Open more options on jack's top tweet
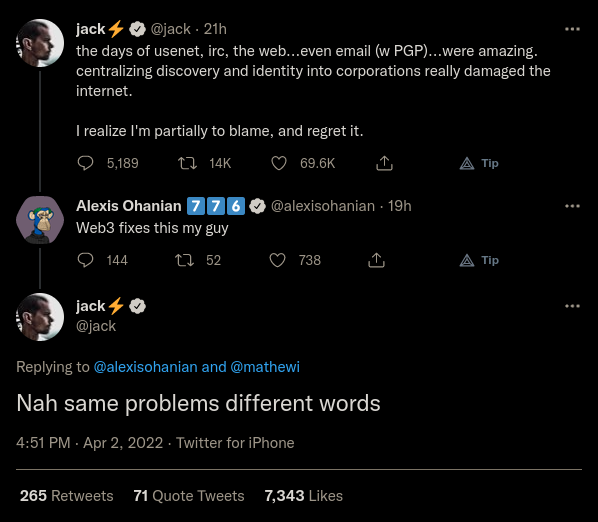Screen dimensions: 598x522 click(572, 29)
